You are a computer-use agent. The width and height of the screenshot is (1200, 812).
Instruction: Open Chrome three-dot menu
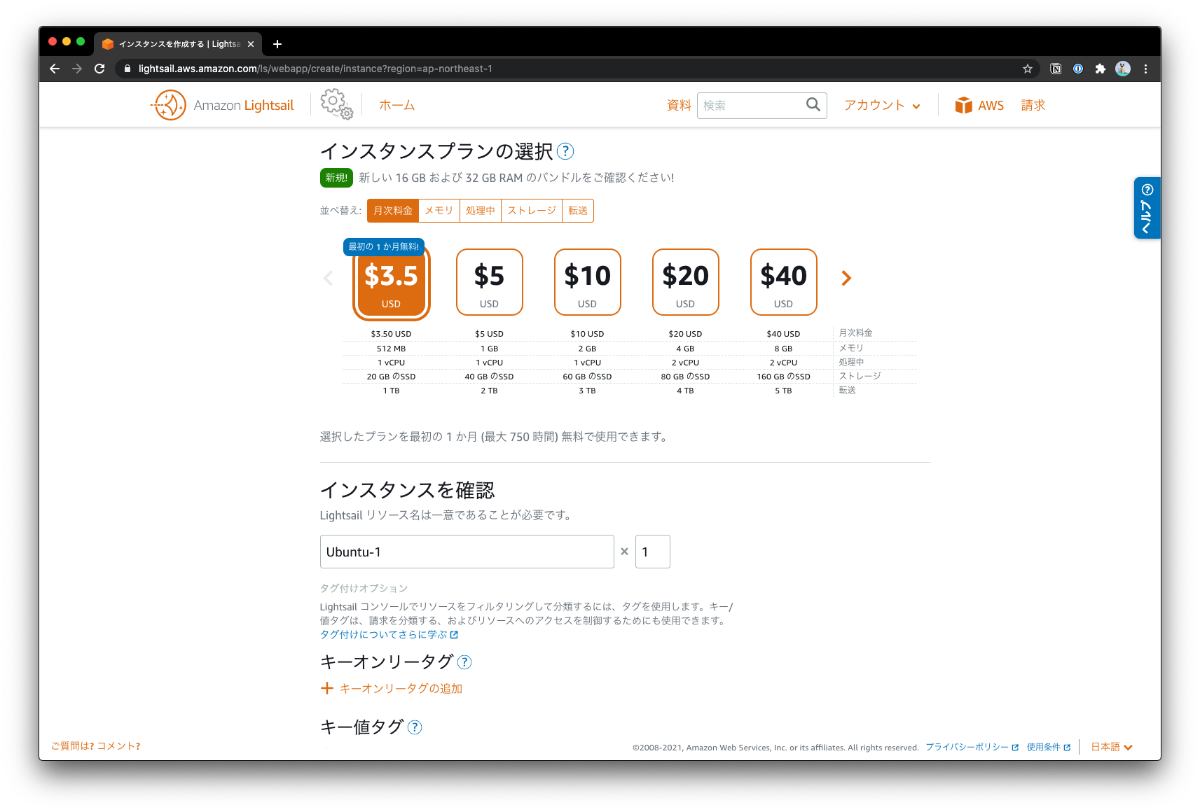[1146, 69]
